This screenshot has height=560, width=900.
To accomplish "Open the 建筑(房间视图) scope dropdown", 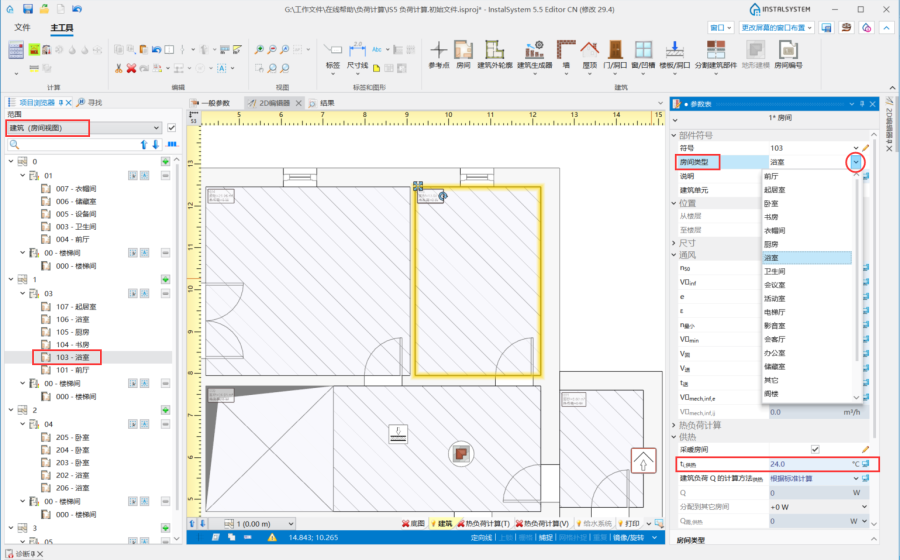I will point(156,128).
